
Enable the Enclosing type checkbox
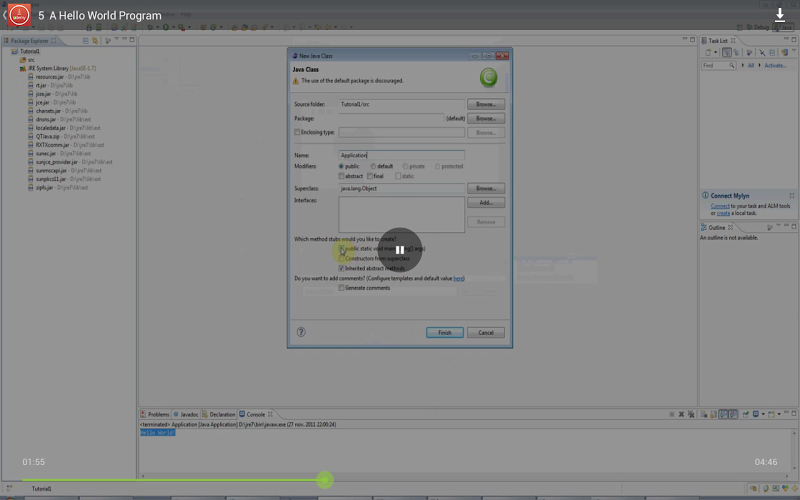pos(297,132)
